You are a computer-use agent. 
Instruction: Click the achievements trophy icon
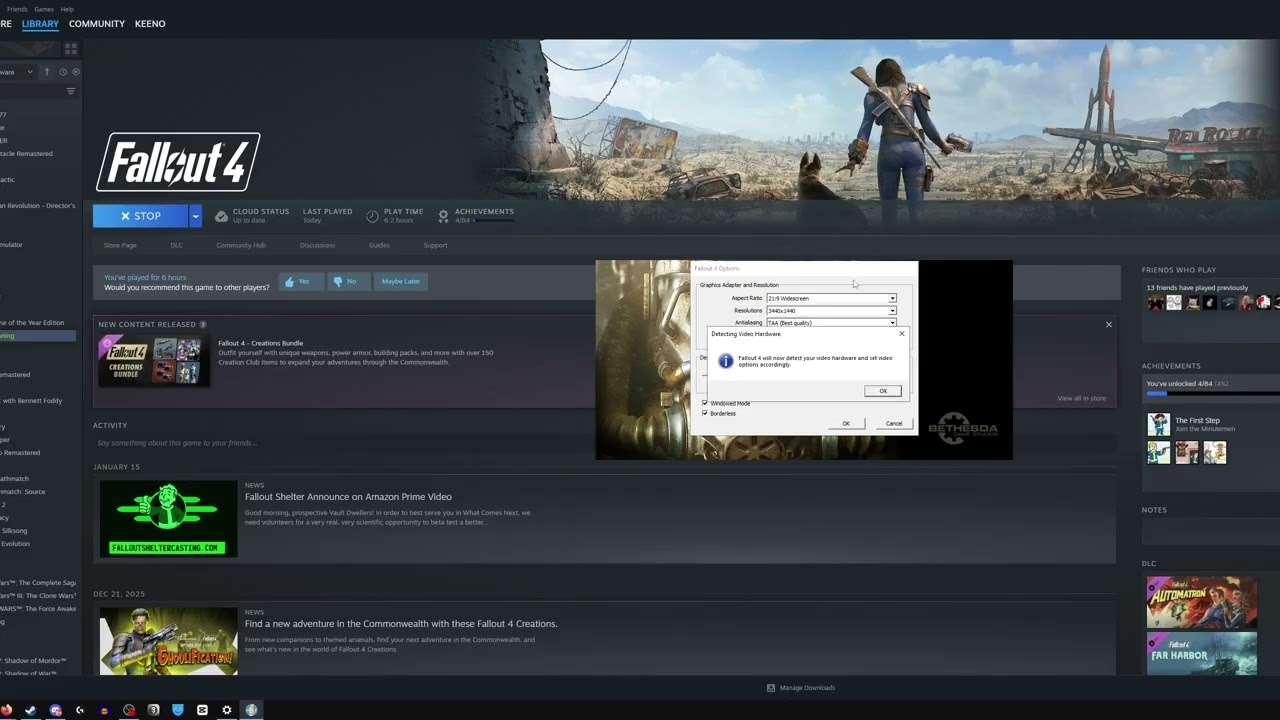pyautogui.click(x=443, y=216)
